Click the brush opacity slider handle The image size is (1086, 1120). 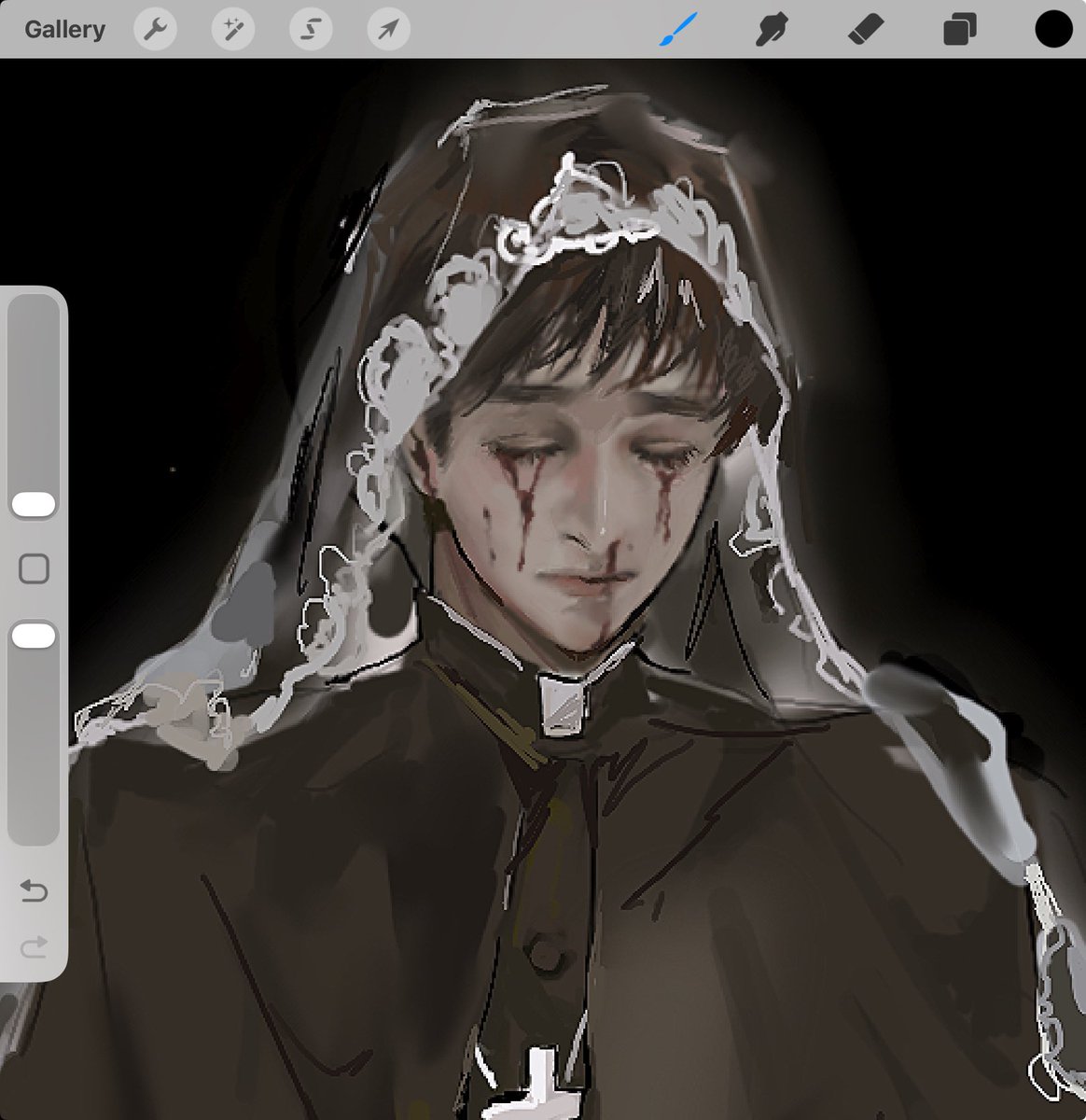[x=34, y=637]
